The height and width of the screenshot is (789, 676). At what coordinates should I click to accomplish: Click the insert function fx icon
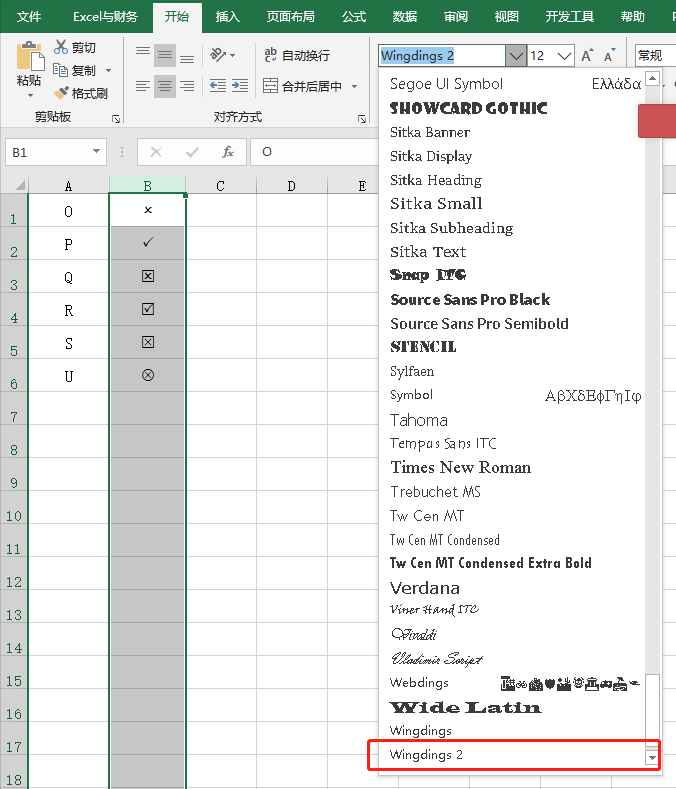point(228,152)
